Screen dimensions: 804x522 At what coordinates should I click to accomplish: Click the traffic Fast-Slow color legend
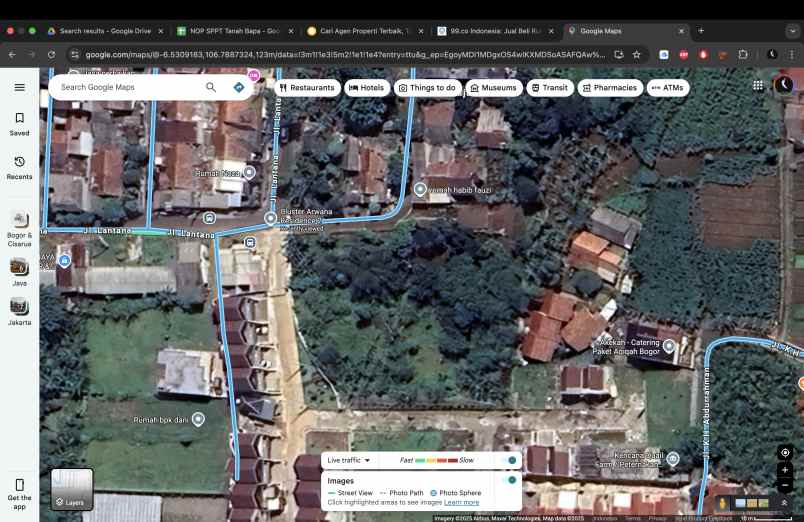437,460
